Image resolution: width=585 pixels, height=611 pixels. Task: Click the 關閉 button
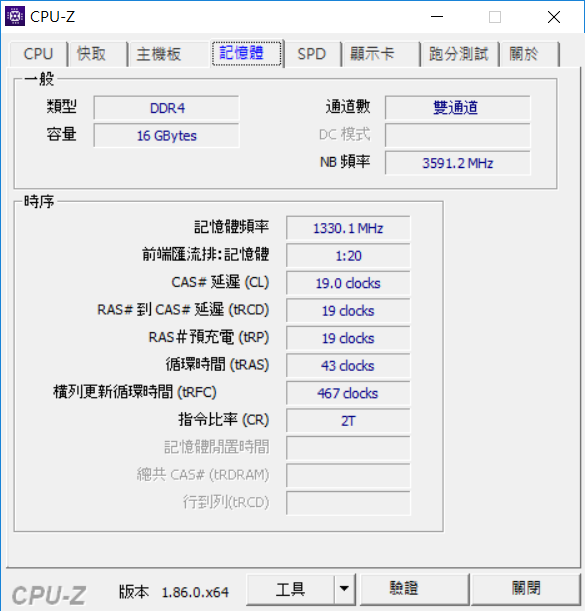click(x=526, y=589)
